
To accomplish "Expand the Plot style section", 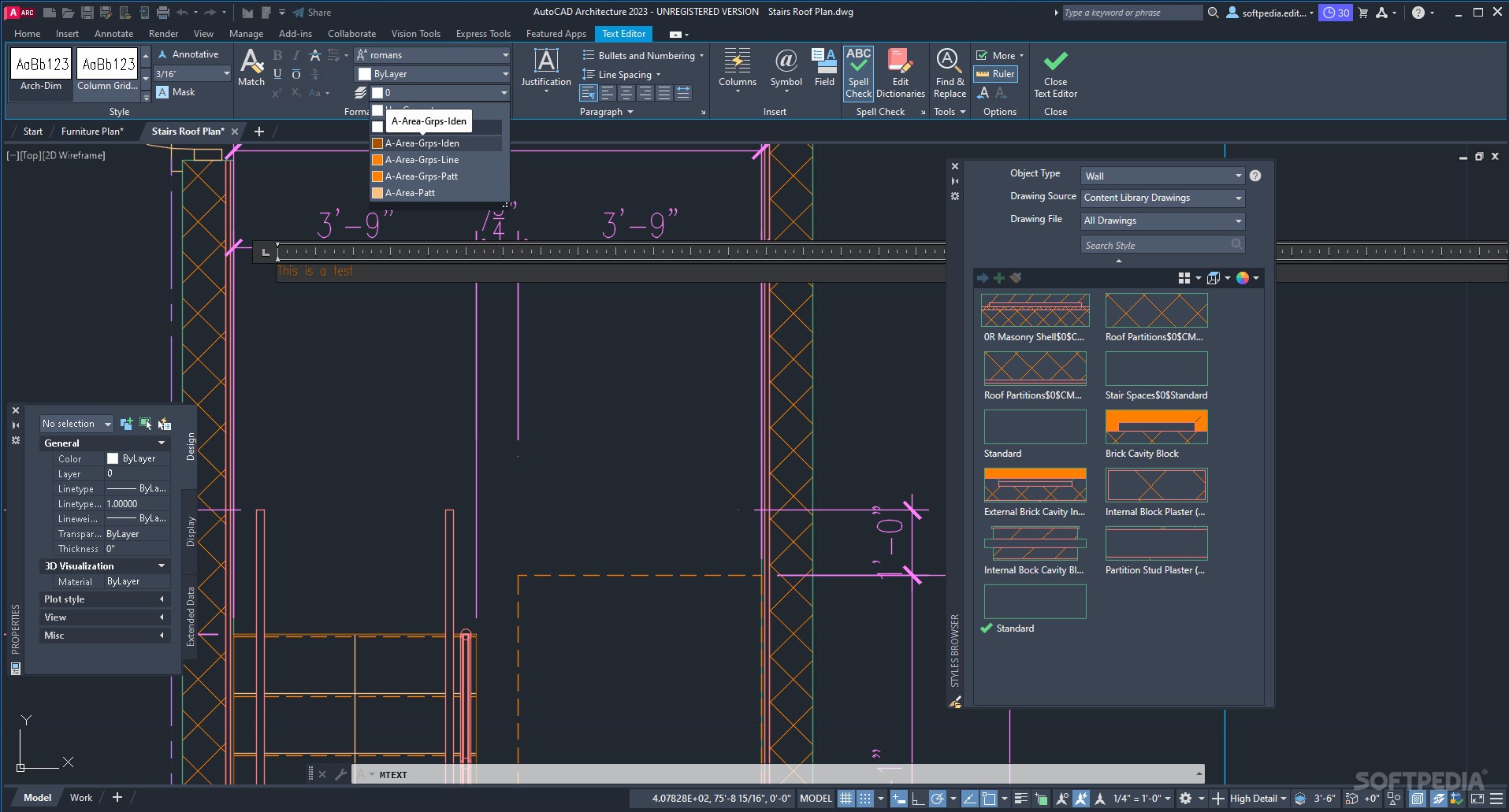I will [104, 599].
